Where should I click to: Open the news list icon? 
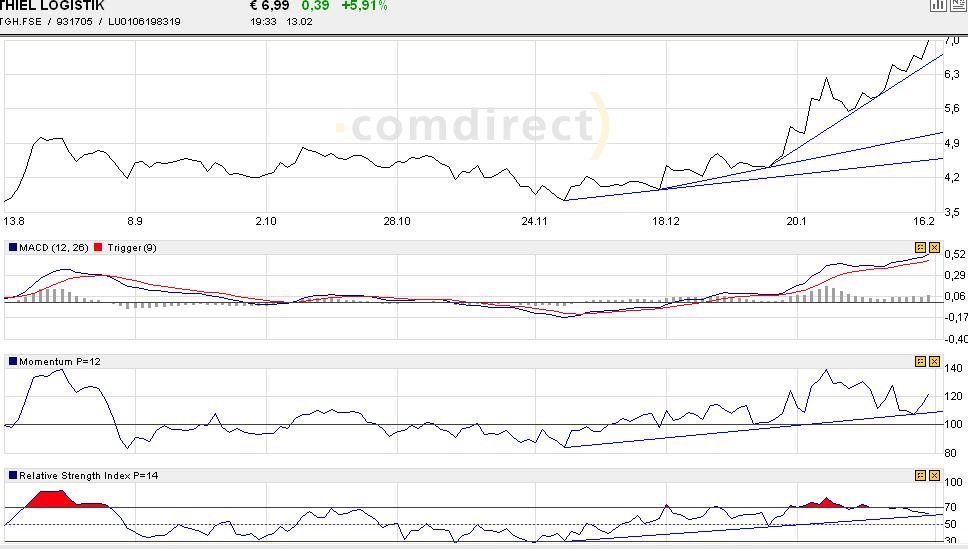tap(958, 5)
